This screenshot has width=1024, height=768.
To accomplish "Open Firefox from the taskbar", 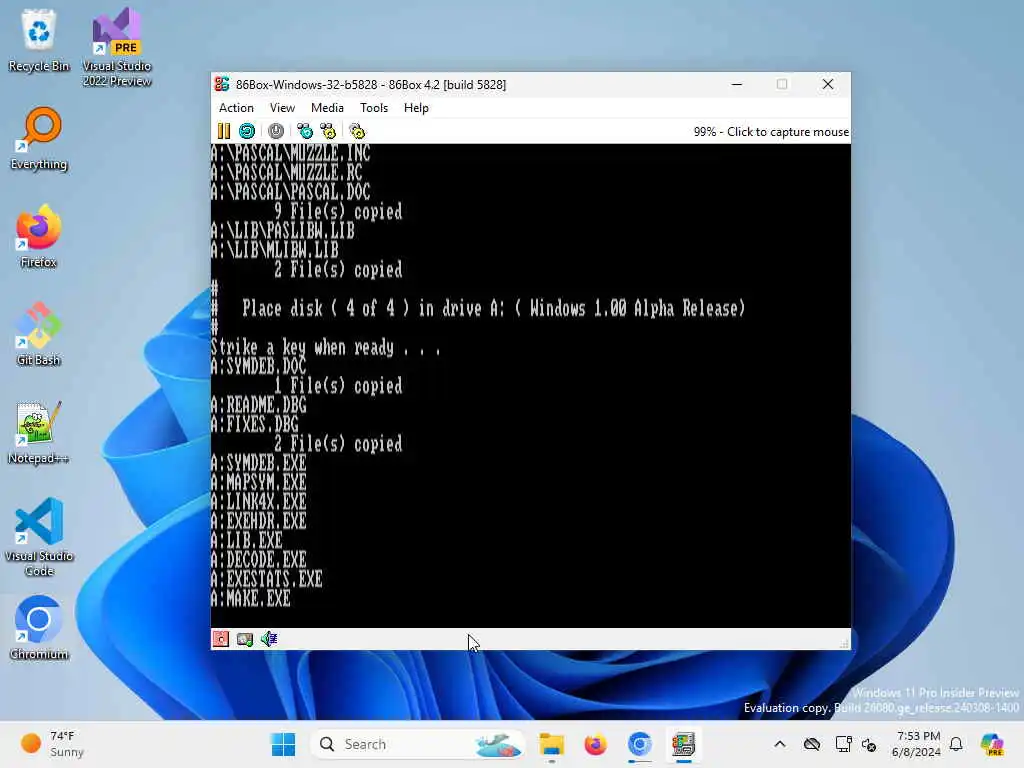I will click(595, 744).
